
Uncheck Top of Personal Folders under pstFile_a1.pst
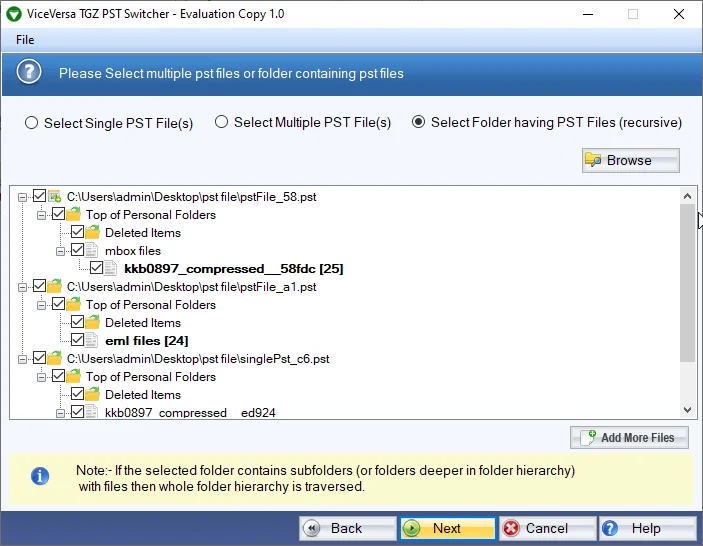click(x=59, y=303)
